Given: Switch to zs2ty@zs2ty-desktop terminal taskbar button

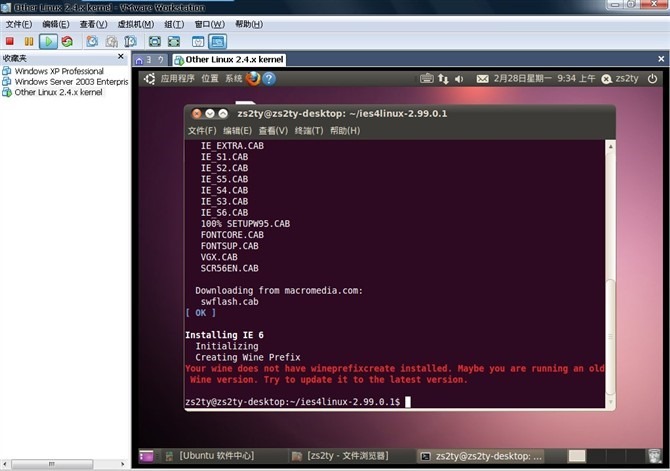Looking at the screenshot, I should (482, 456).
